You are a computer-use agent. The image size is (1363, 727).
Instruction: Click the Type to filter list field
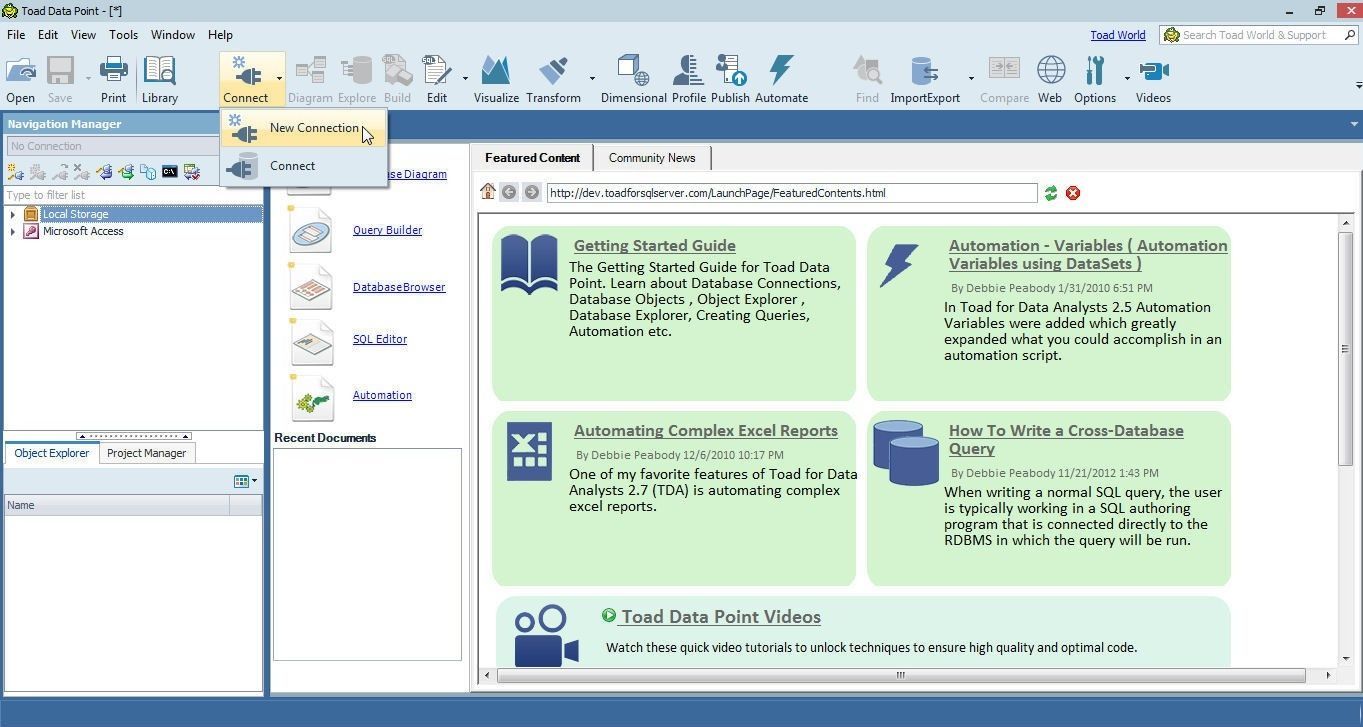(133, 195)
